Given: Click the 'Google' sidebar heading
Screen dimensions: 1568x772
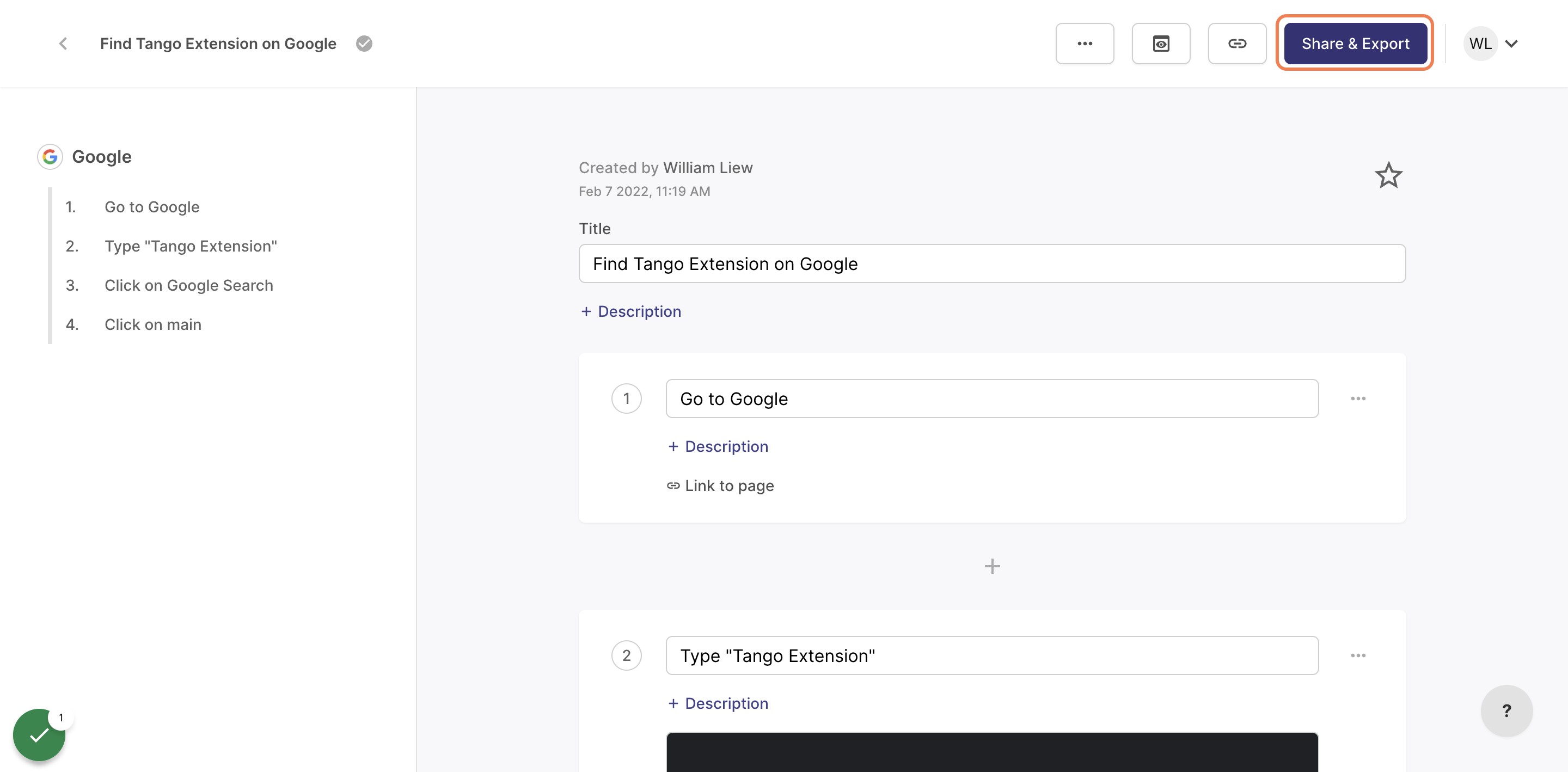Looking at the screenshot, I should pyautogui.click(x=102, y=156).
